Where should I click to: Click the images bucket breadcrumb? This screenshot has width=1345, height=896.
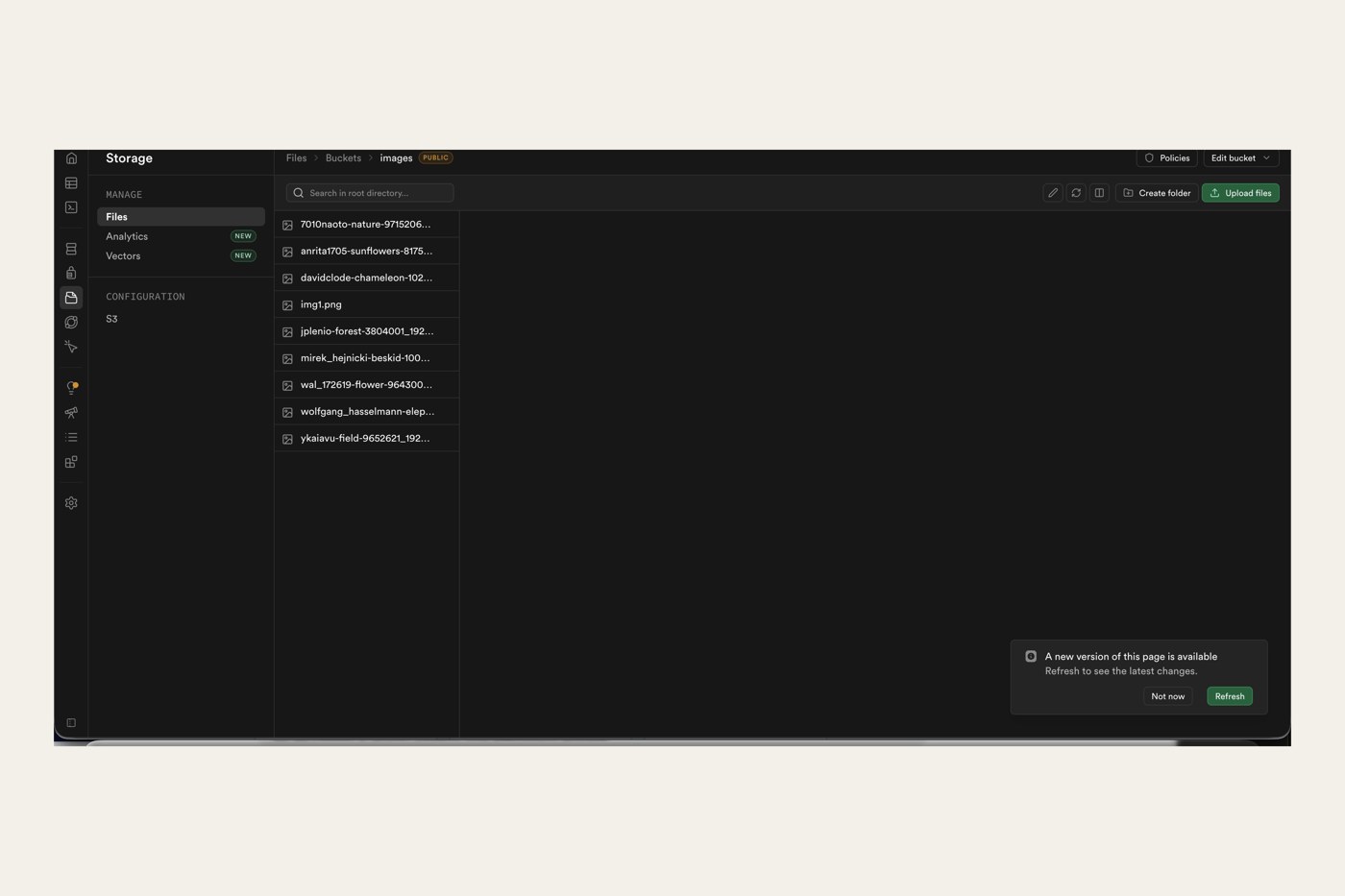(396, 158)
